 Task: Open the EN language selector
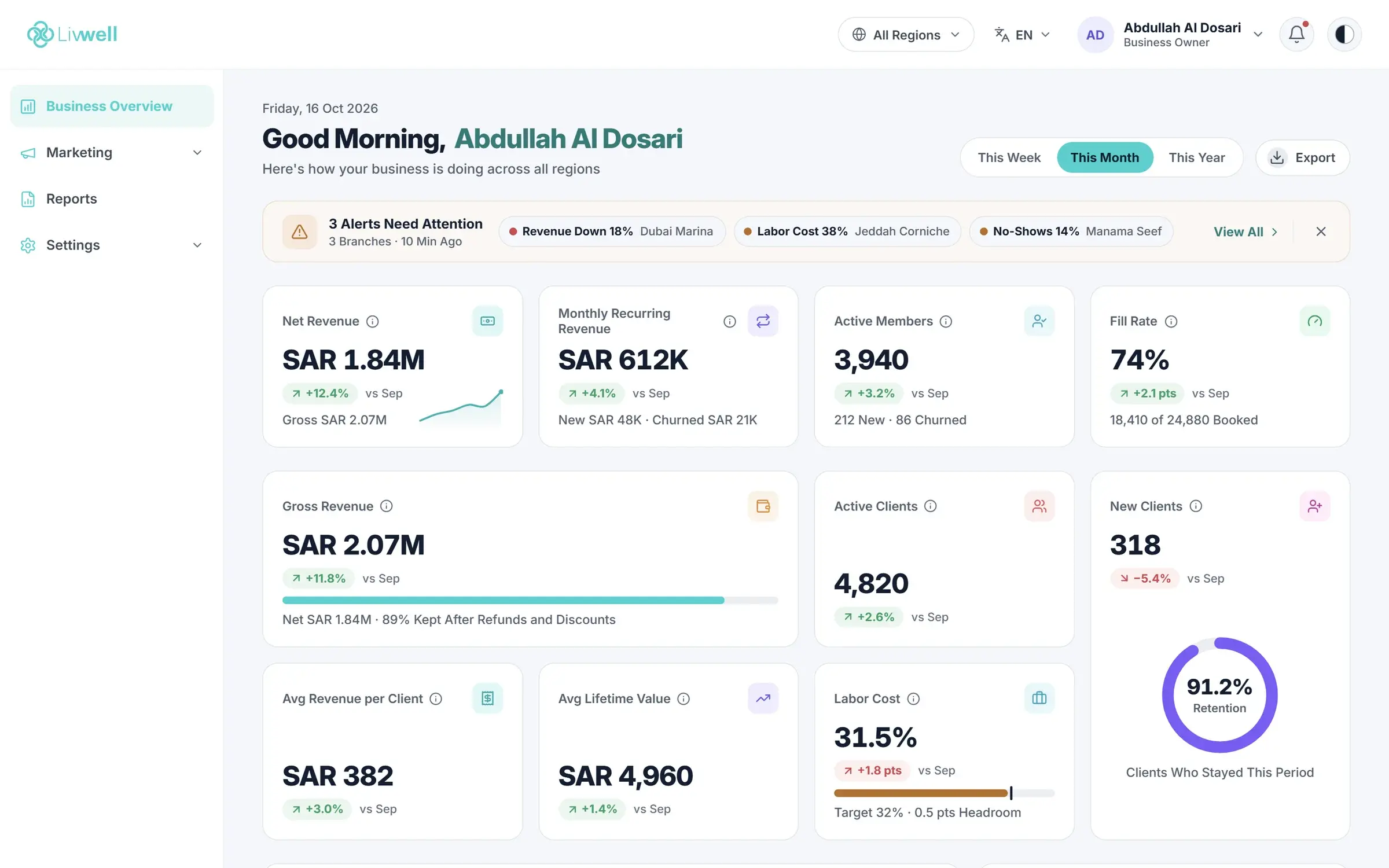point(1022,35)
